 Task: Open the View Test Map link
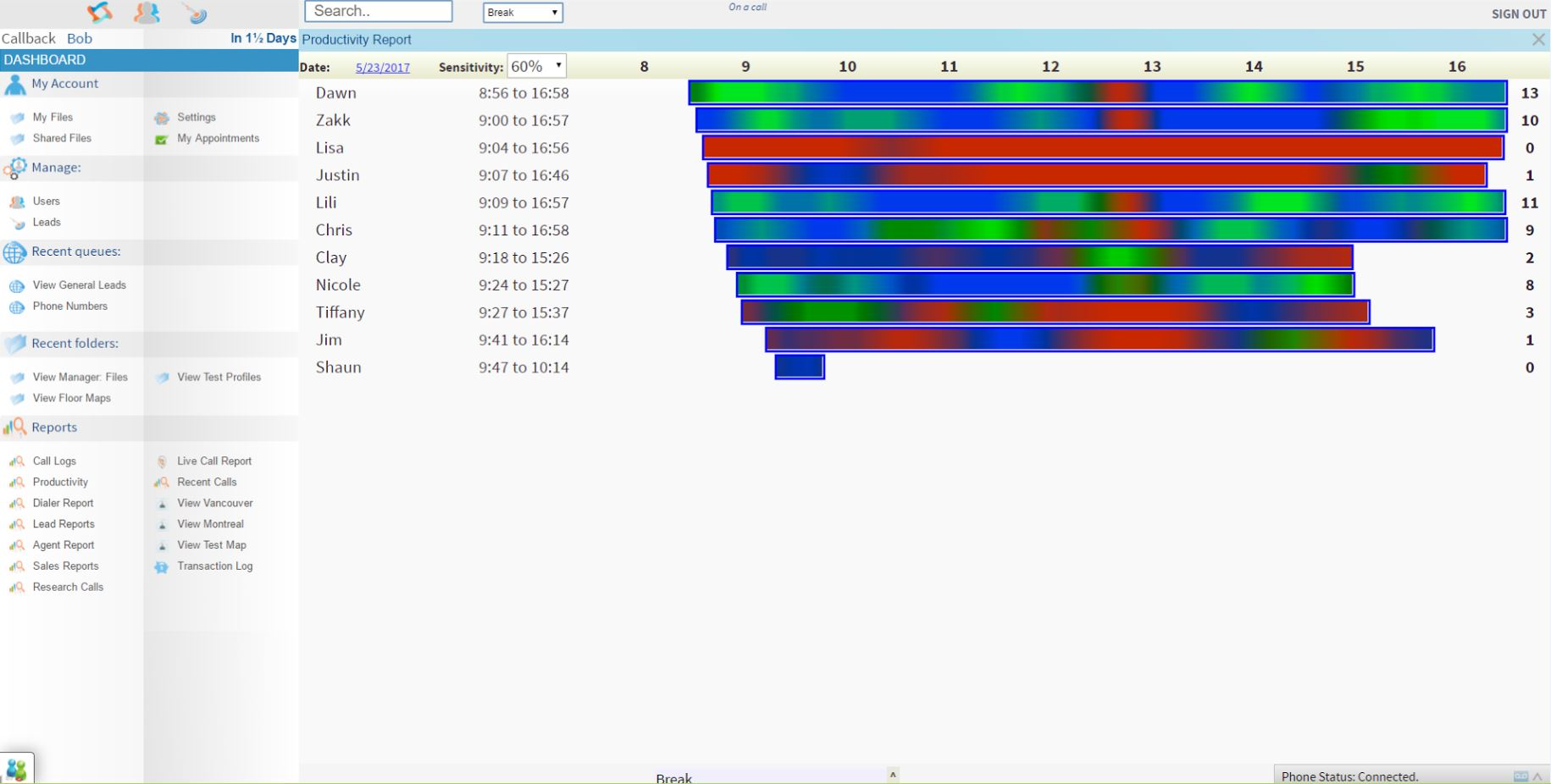[x=212, y=545]
